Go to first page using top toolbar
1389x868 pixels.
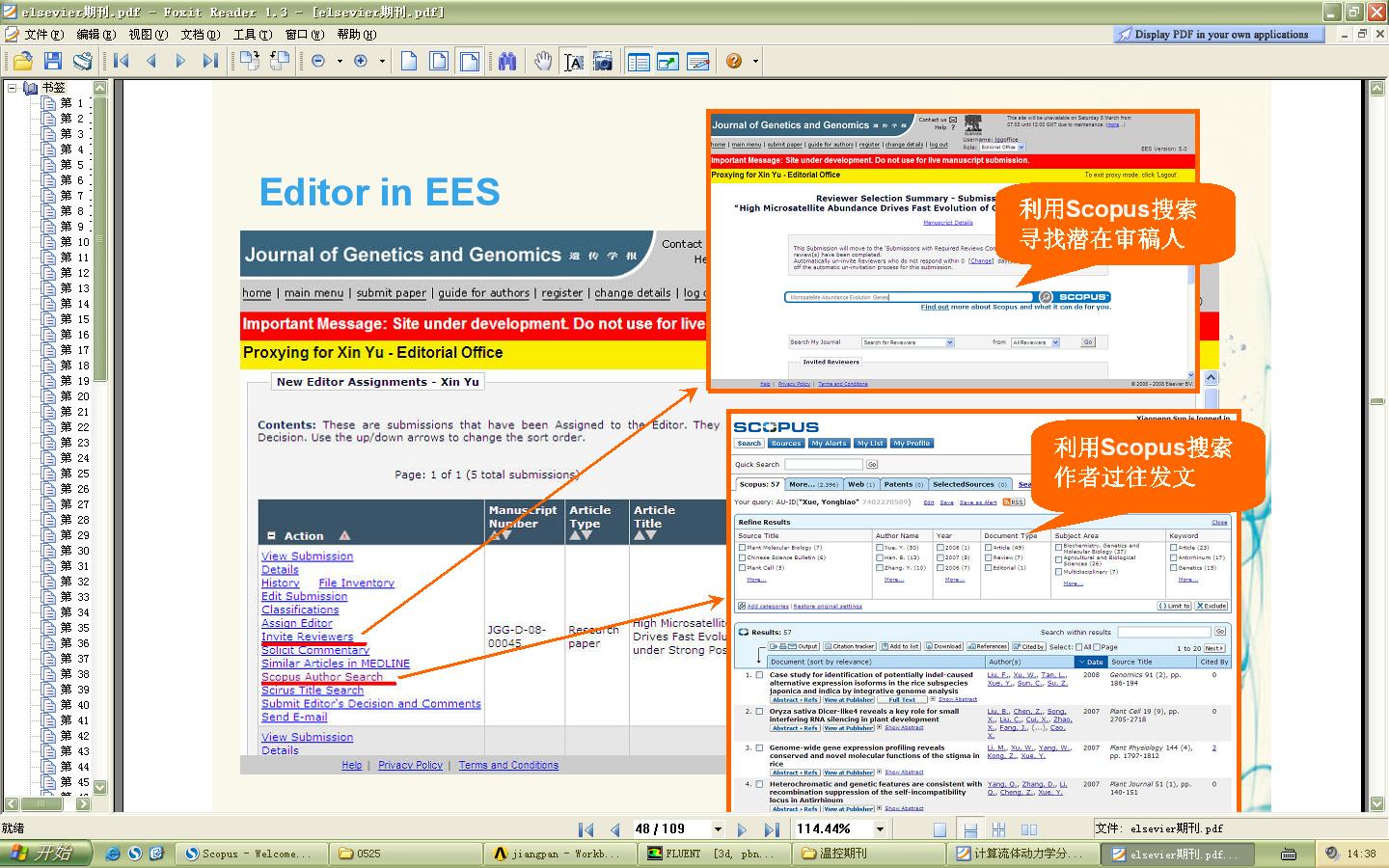tap(122, 61)
